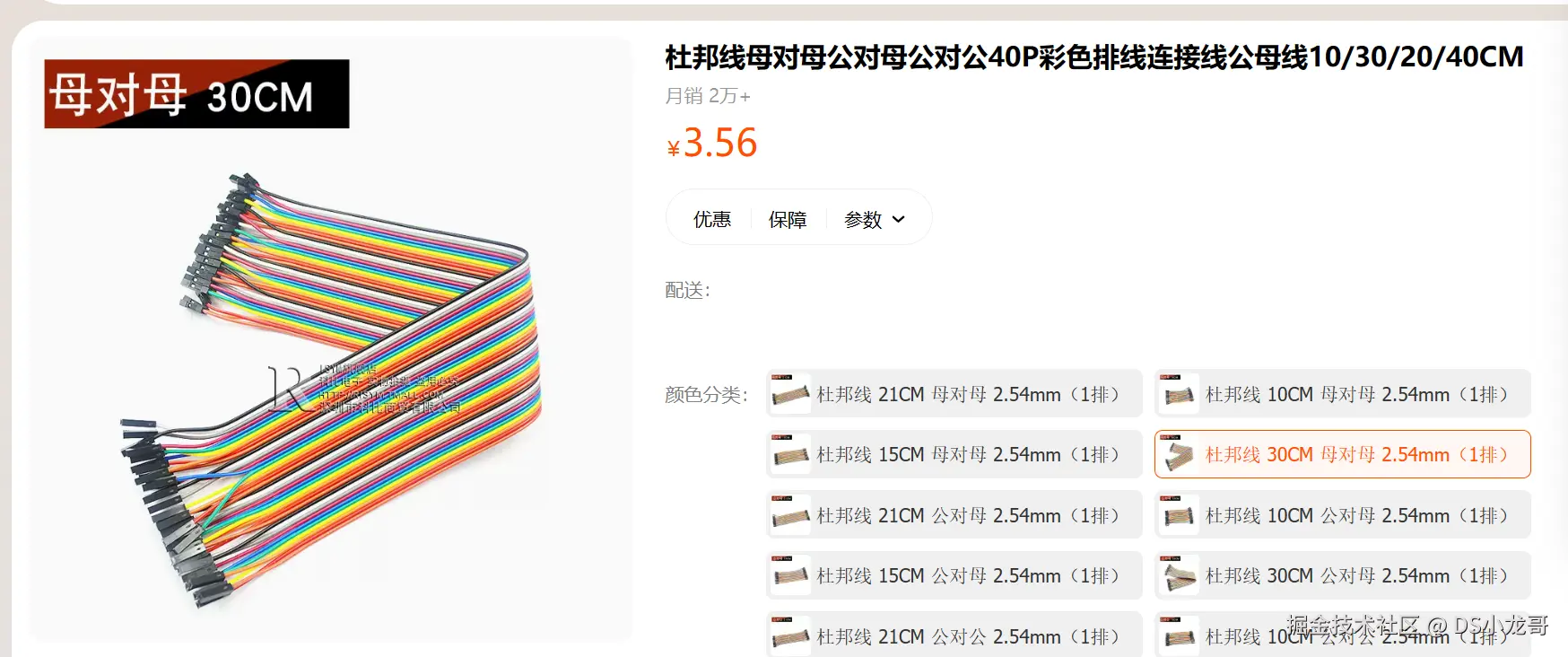Click thumbnail icon of 15CM 公对母 option

point(791,575)
